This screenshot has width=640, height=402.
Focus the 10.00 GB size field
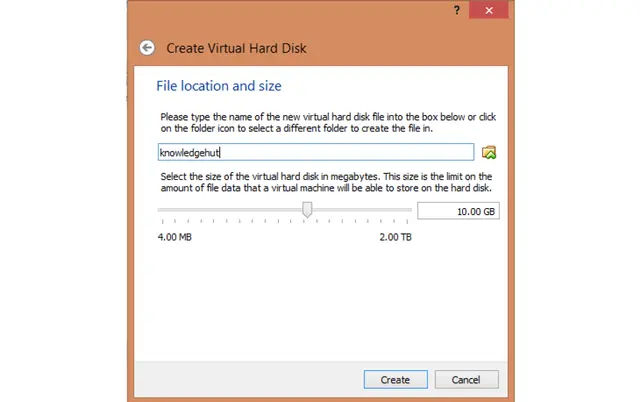(458, 211)
